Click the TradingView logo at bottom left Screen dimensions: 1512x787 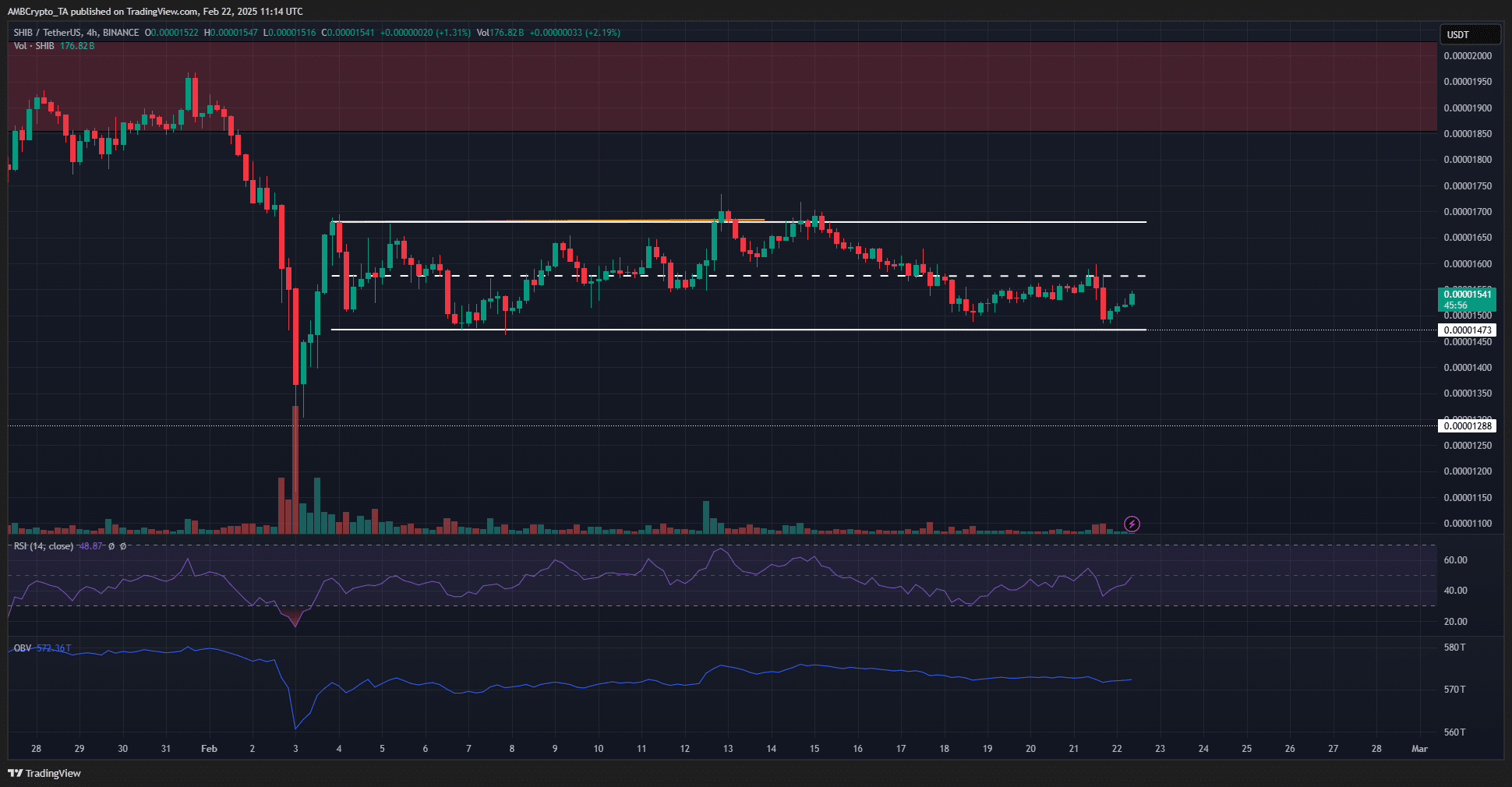[x=44, y=773]
